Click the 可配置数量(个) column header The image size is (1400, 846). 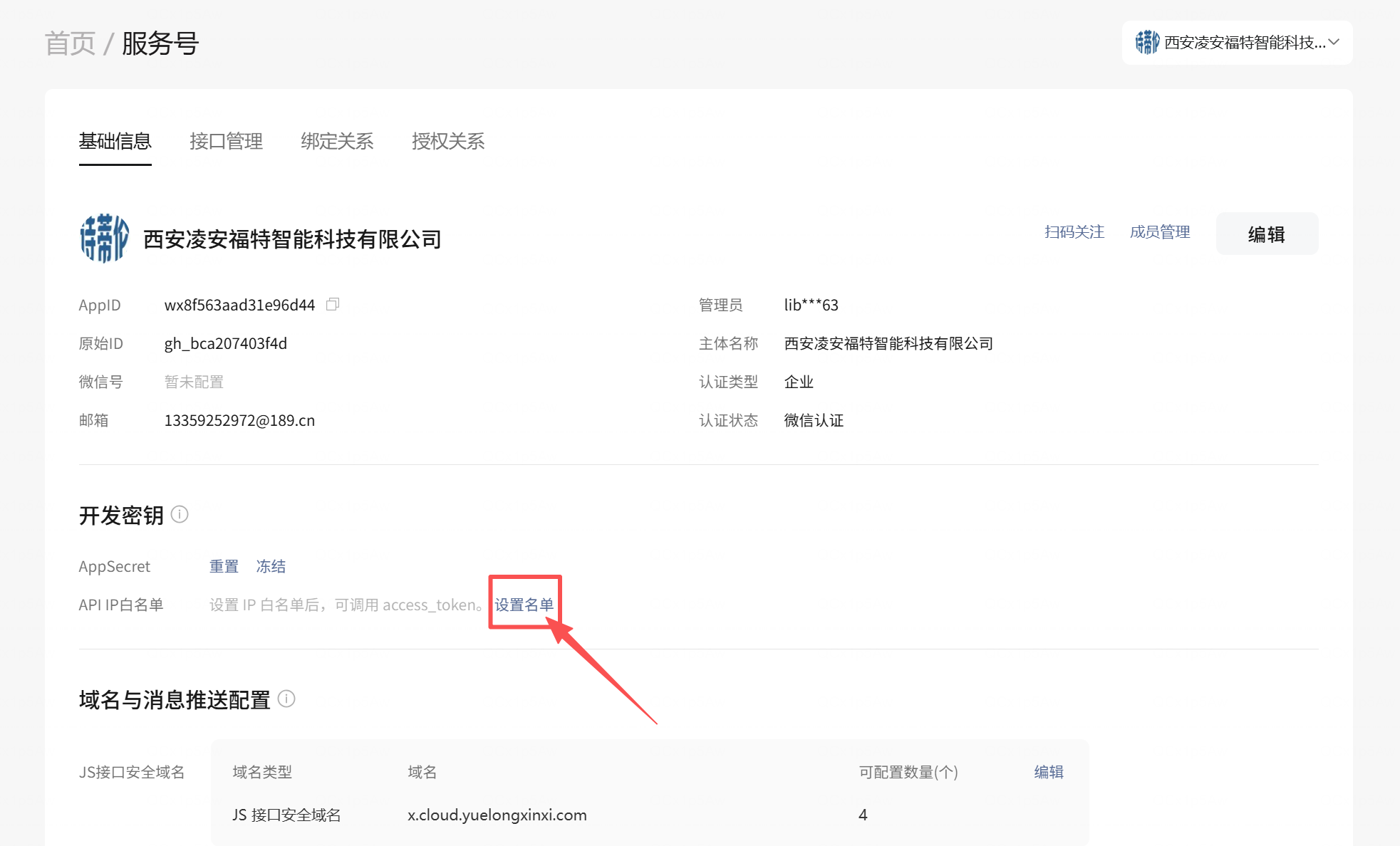908,772
